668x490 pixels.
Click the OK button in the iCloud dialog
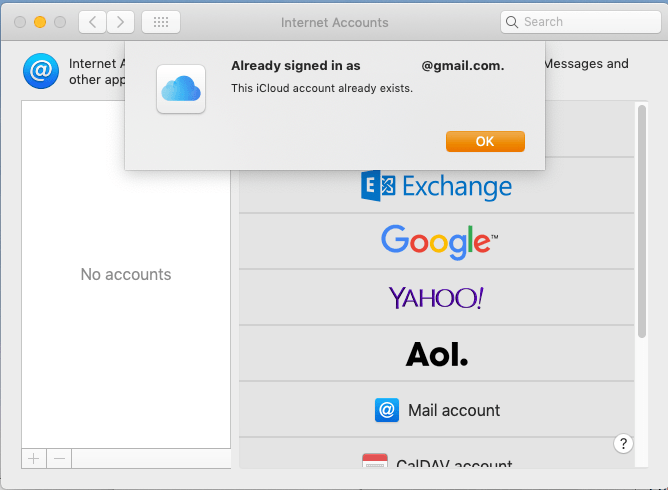485,141
